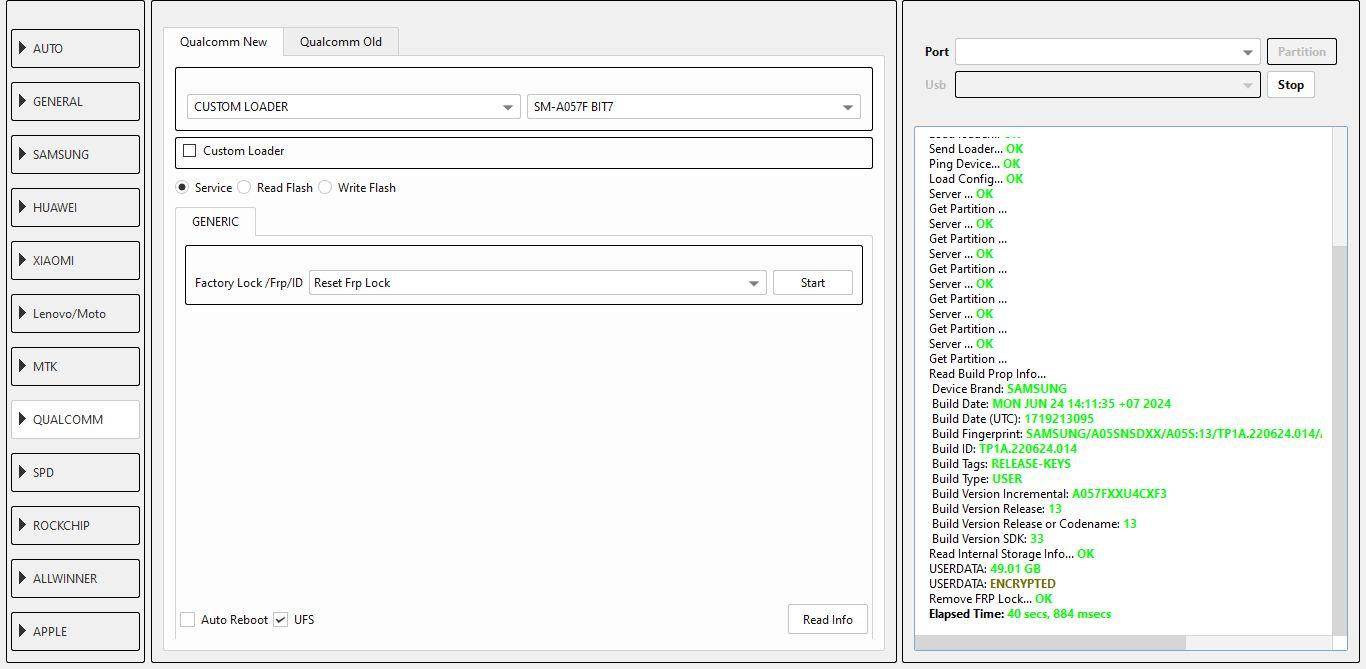Viewport: 1366px width, 669px height.
Task: Open the CUSTOM LOADER dropdown
Action: [354, 107]
